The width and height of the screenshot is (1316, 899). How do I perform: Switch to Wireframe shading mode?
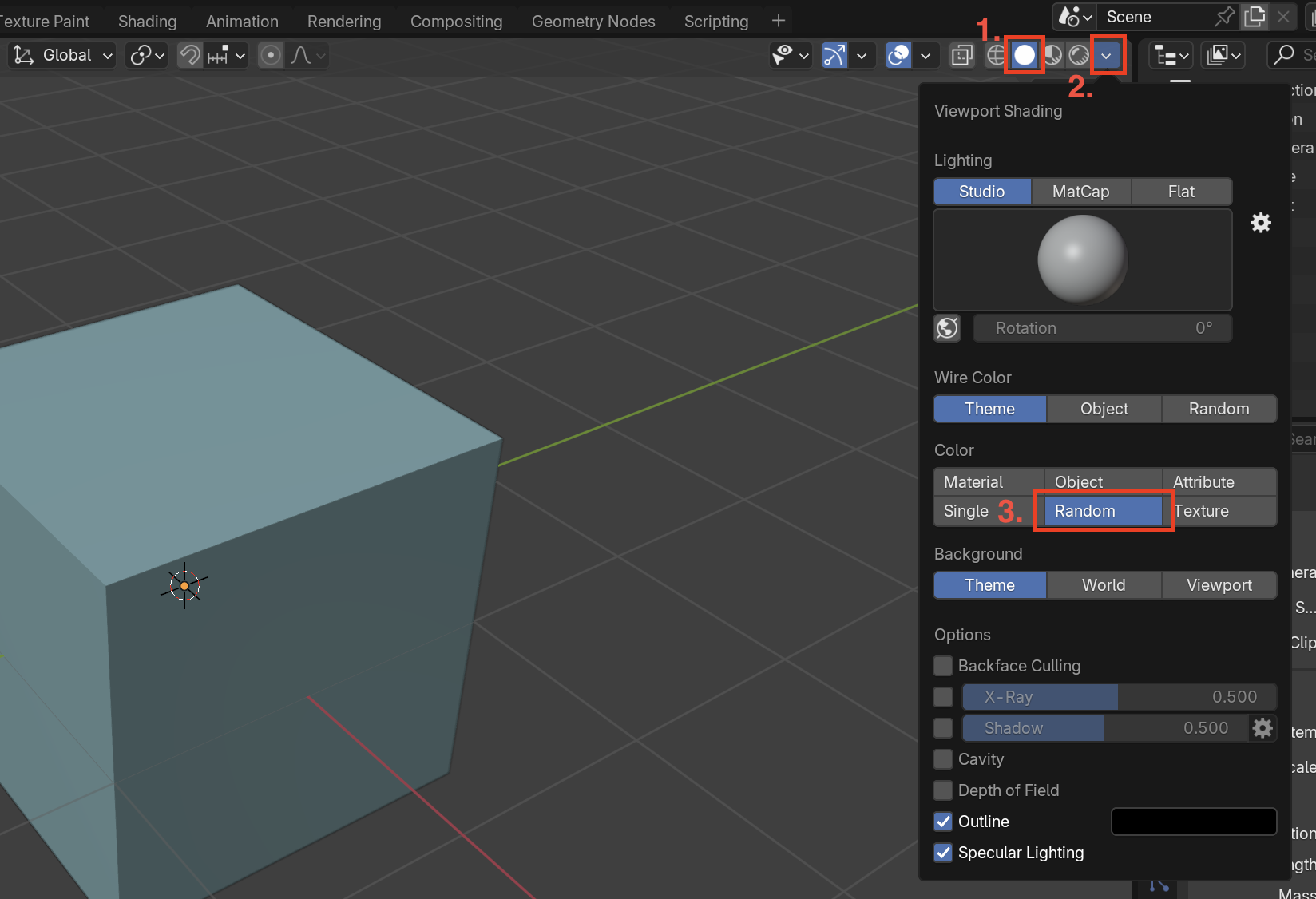(997, 55)
